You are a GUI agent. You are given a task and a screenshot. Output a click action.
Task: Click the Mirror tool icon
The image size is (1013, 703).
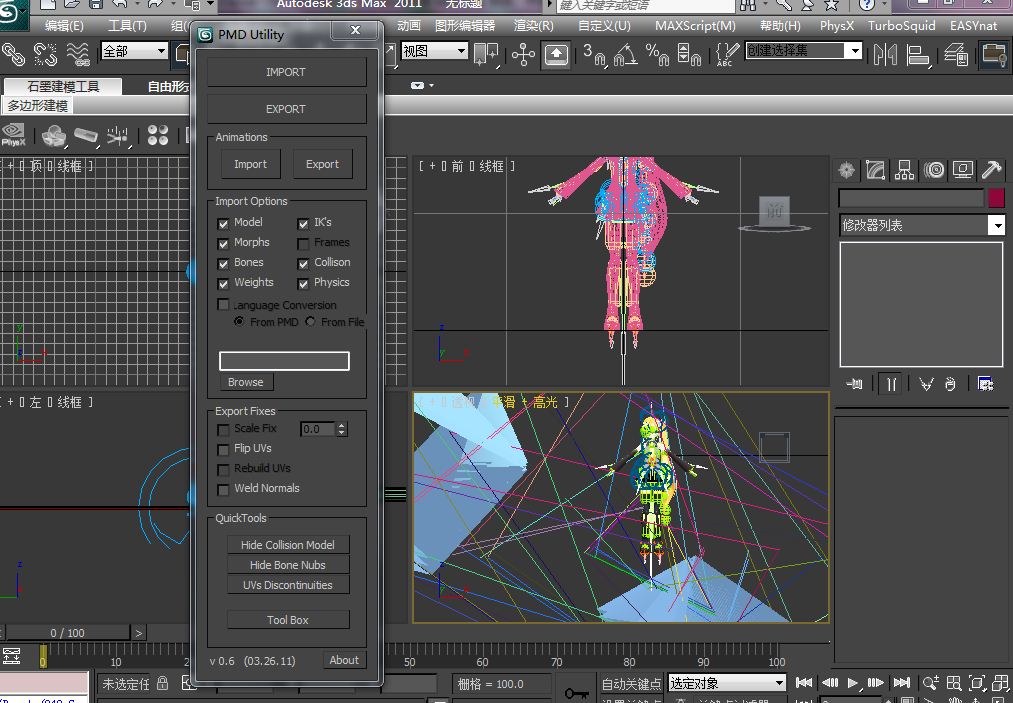[885, 54]
